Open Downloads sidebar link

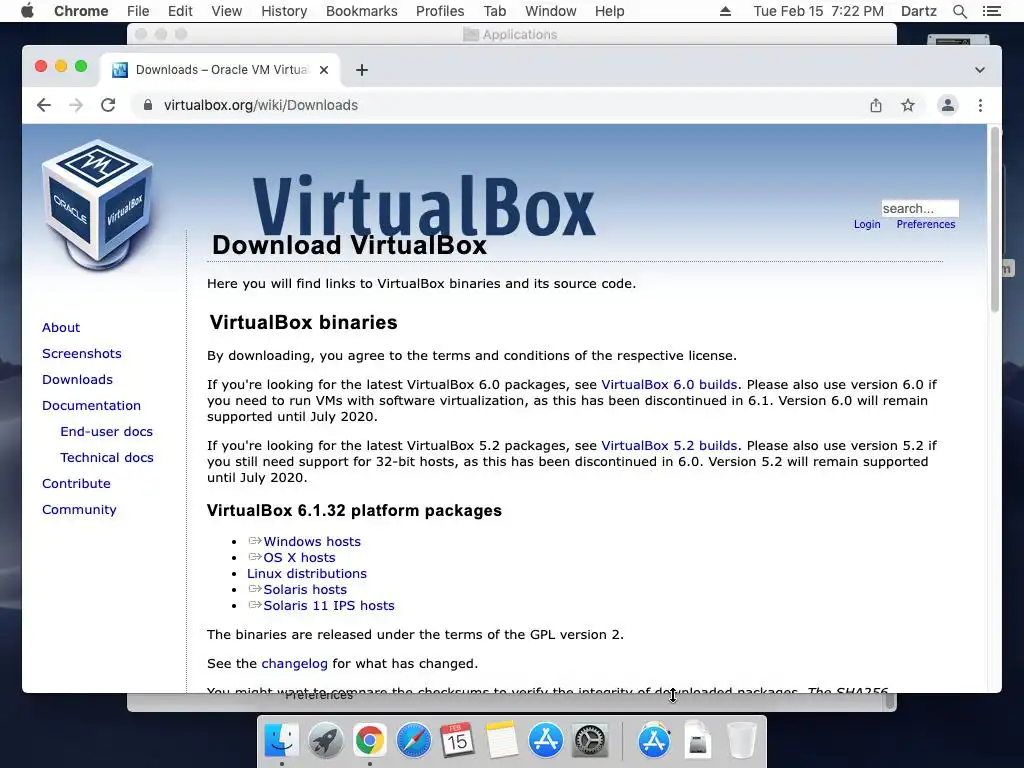pos(77,379)
